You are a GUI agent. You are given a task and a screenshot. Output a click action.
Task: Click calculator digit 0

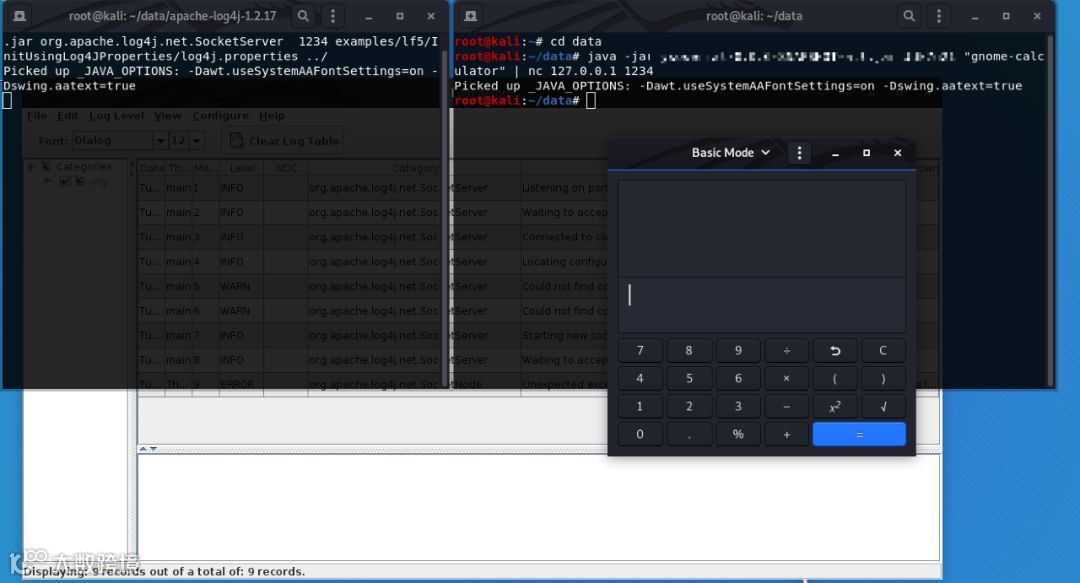pos(640,434)
